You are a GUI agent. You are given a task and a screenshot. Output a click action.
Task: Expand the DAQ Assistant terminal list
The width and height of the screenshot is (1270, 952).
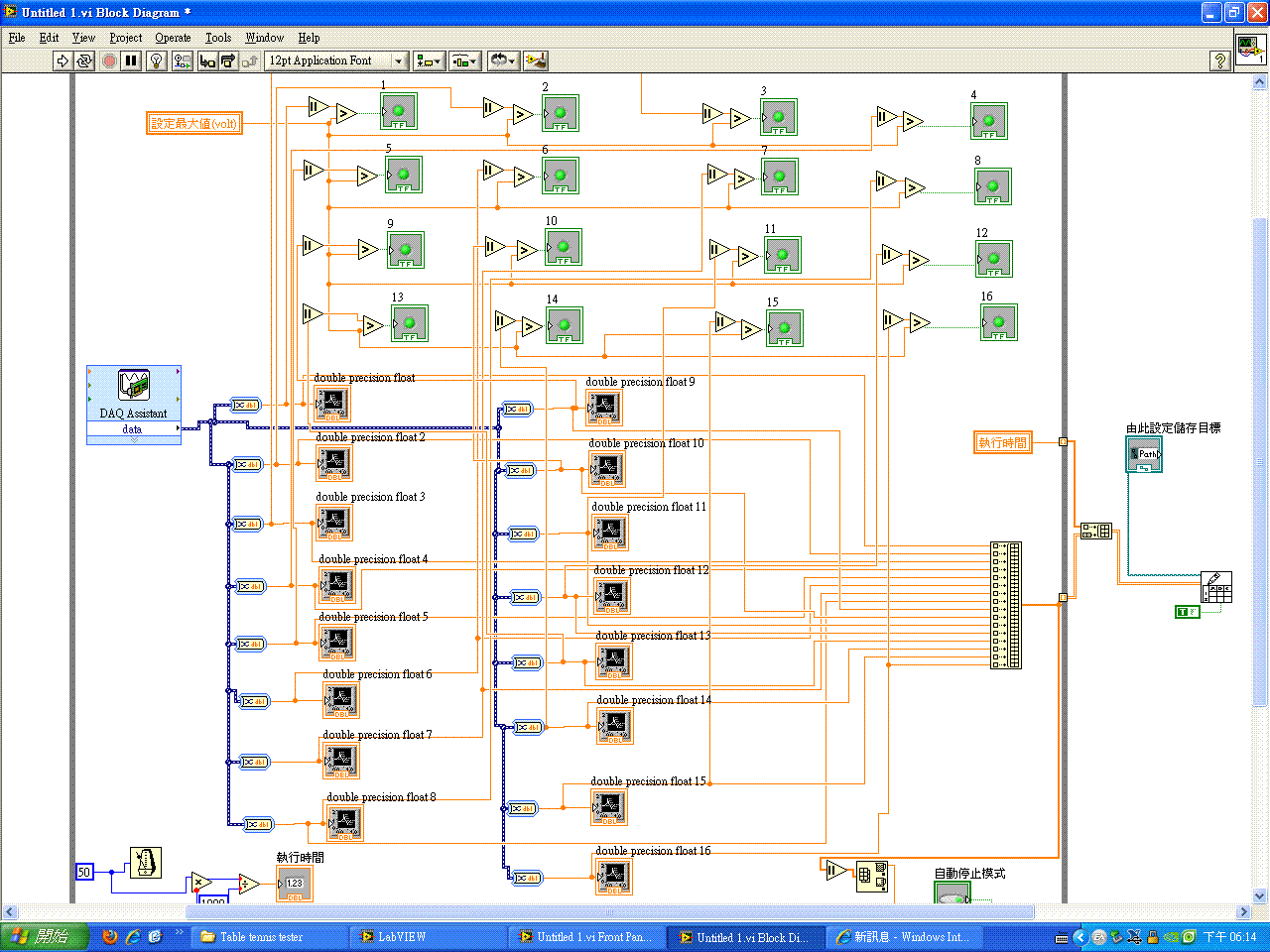tap(134, 440)
